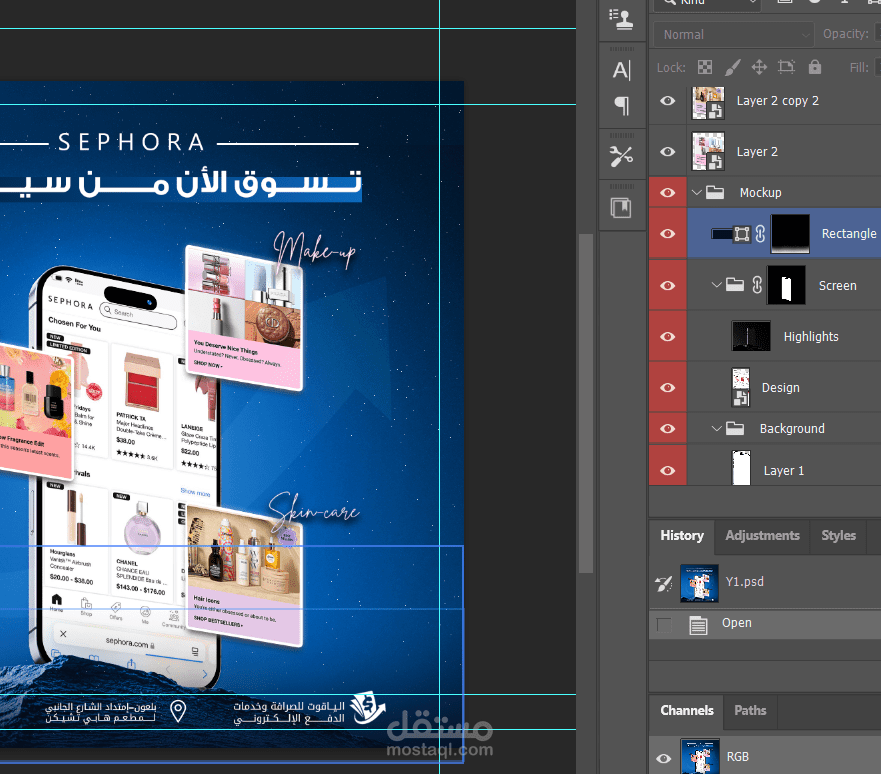Click the "Rectangle" layer name

[849, 234]
